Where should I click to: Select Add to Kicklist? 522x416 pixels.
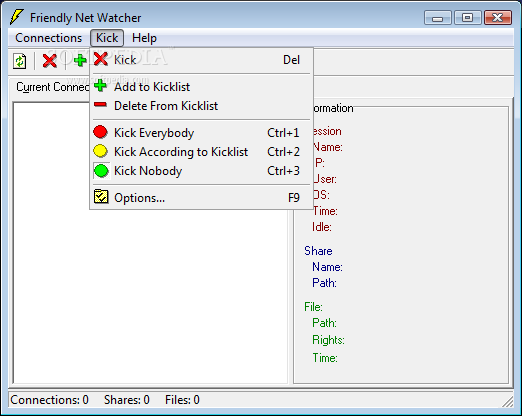pyautogui.click(x=201, y=87)
